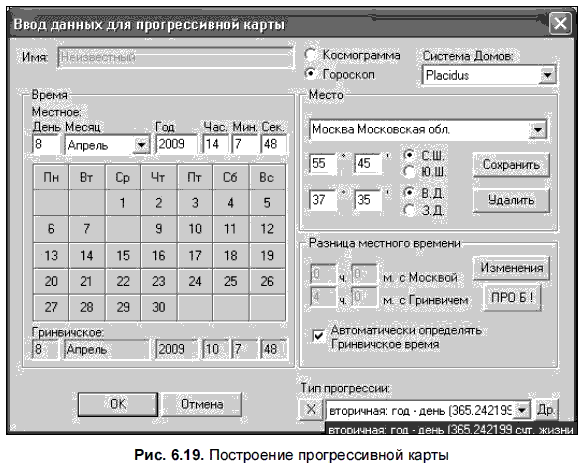Click the Изменения button
The height and width of the screenshot is (469, 586).
[x=511, y=268]
